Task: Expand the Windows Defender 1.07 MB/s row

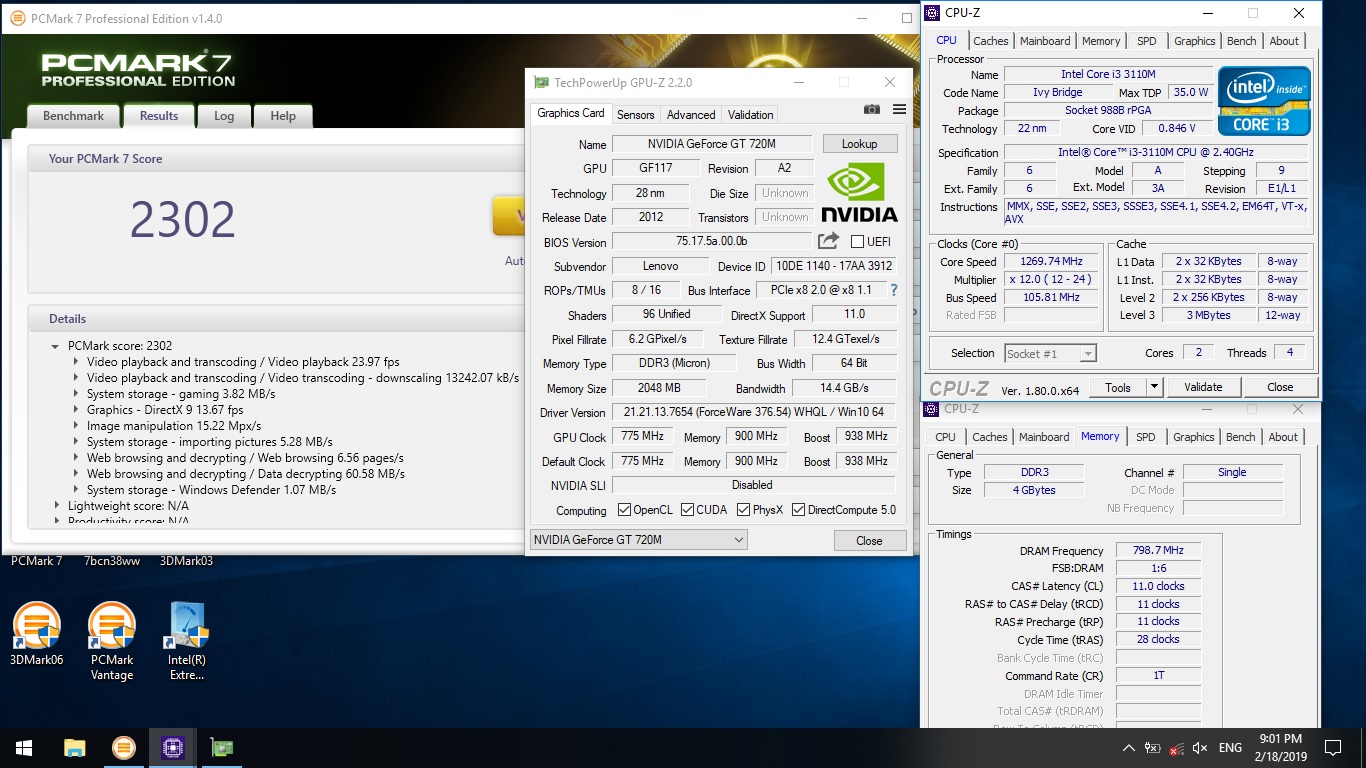Action: pyautogui.click(x=76, y=490)
